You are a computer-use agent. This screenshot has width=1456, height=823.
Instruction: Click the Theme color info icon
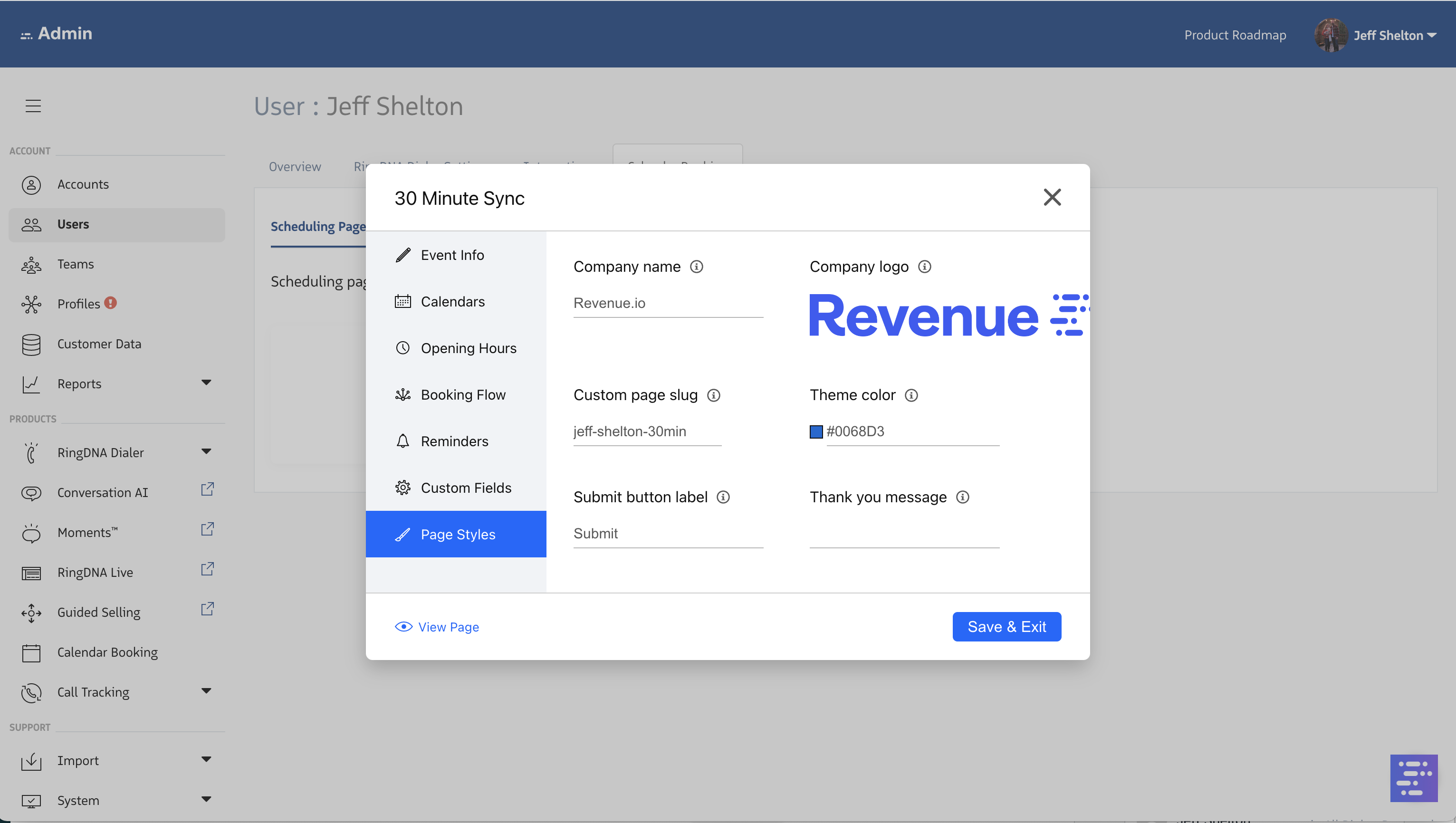tap(911, 395)
